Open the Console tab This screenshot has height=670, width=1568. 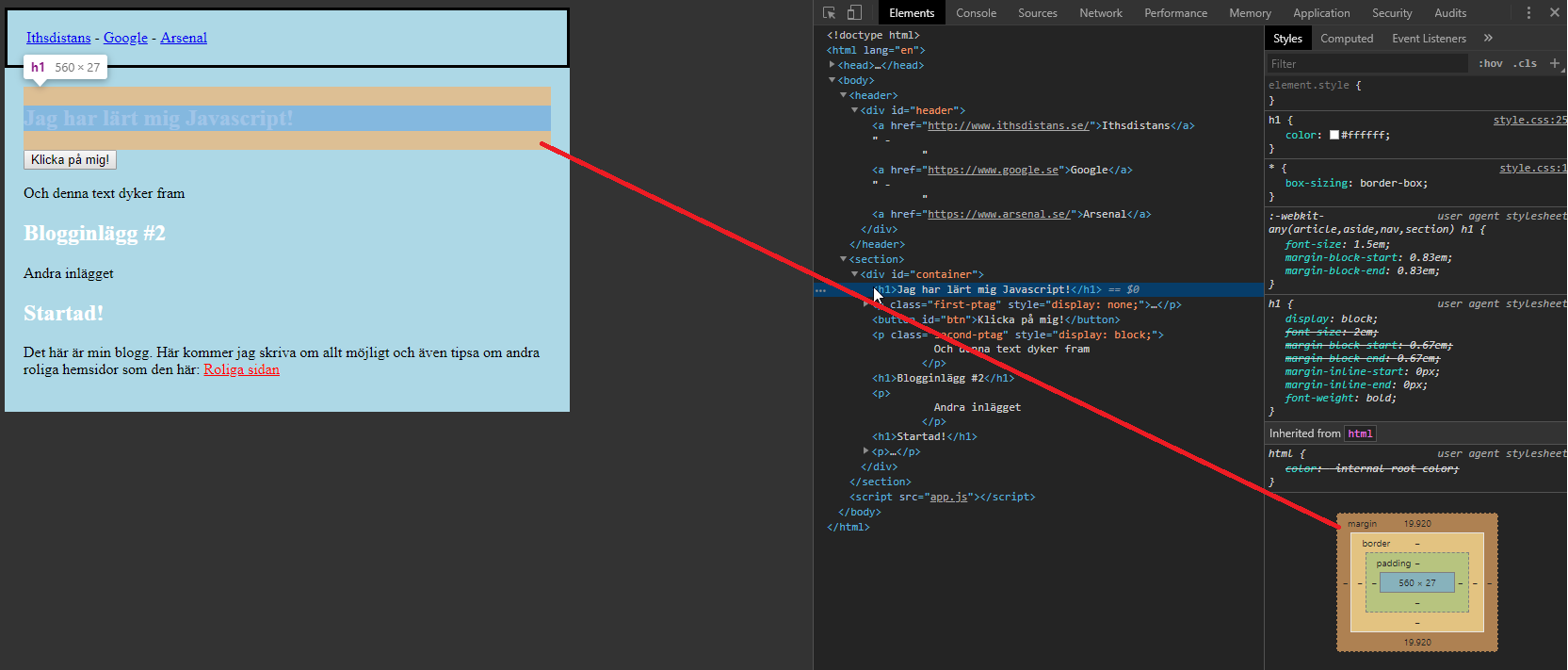coord(976,12)
